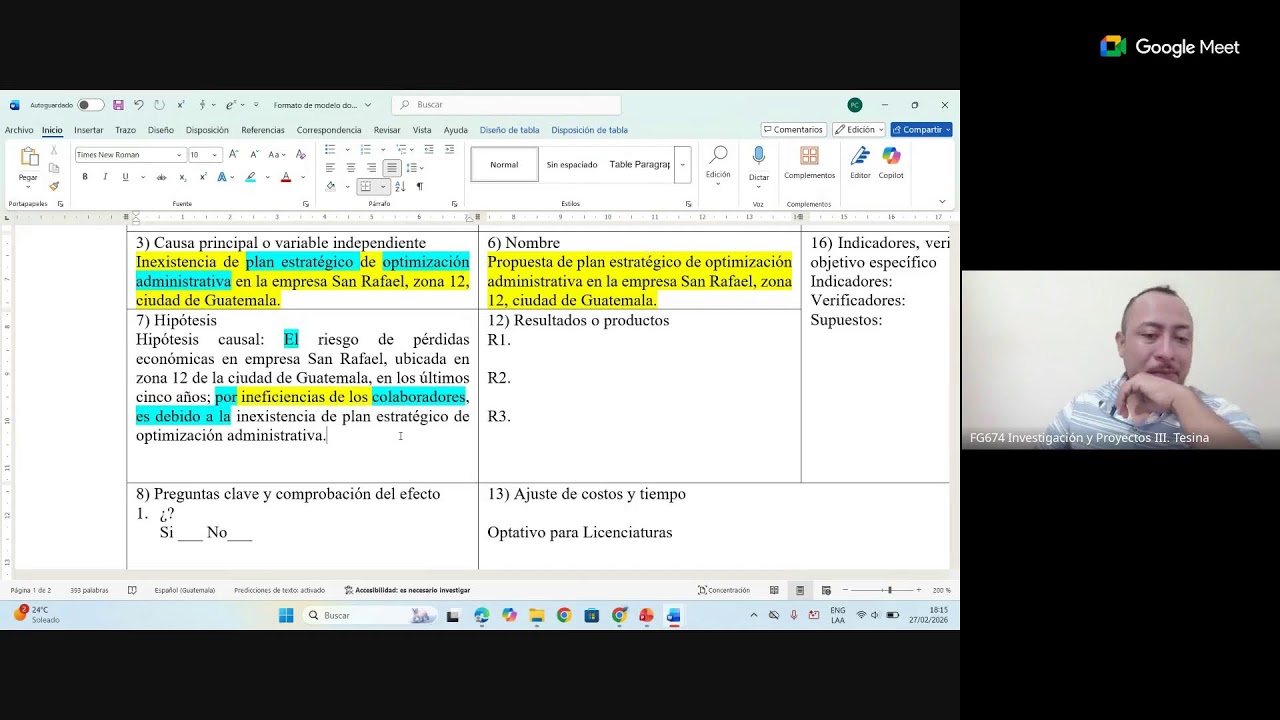Click the Dictar microphone icon
This screenshot has height=720, width=1280.
(759, 157)
